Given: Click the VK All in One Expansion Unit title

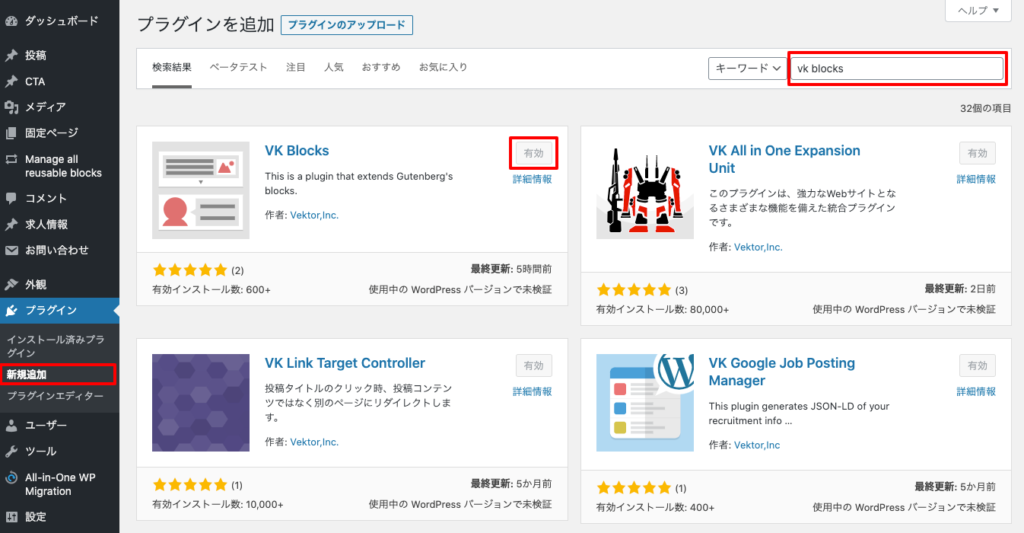Looking at the screenshot, I should click(x=784, y=159).
